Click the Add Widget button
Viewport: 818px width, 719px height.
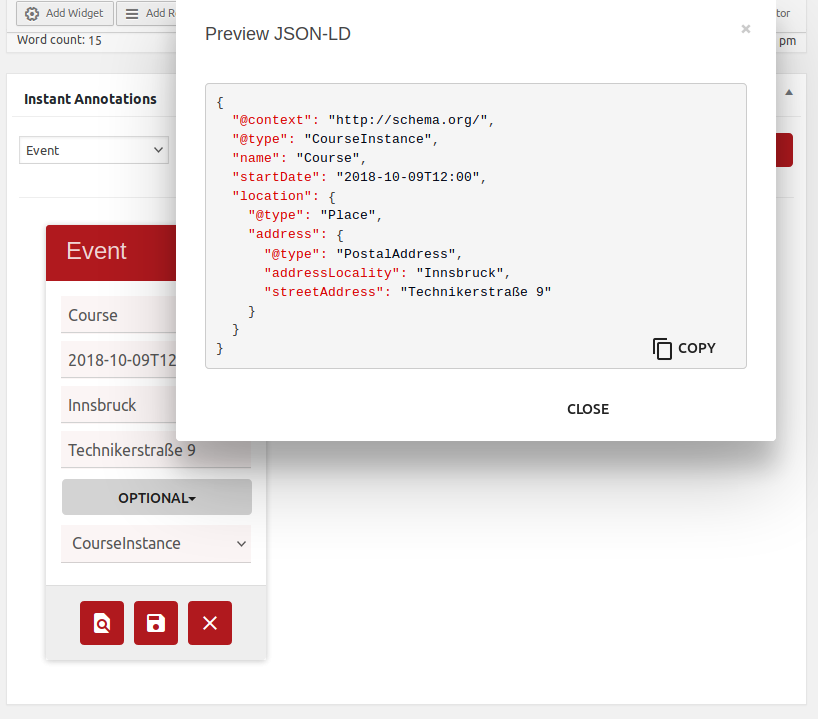(65, 13)
